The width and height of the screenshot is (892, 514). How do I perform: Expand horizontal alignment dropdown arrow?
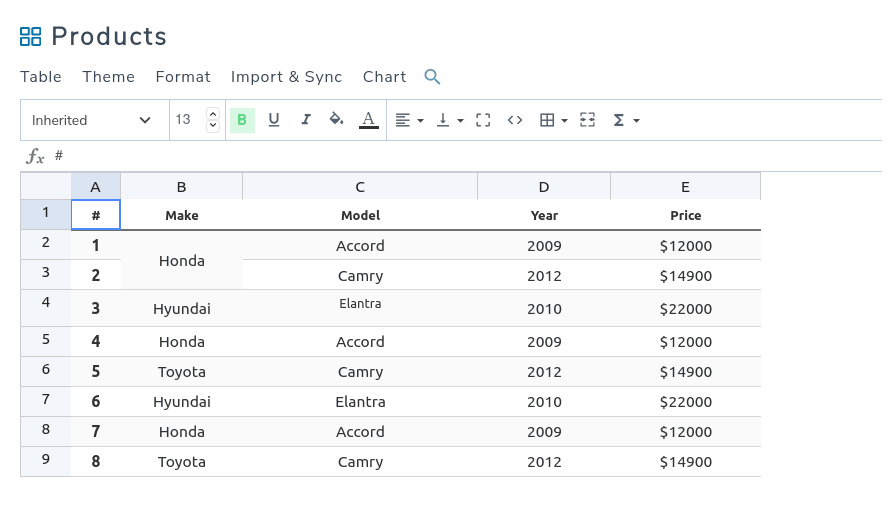pyautogui.click(x=420, y=121)
